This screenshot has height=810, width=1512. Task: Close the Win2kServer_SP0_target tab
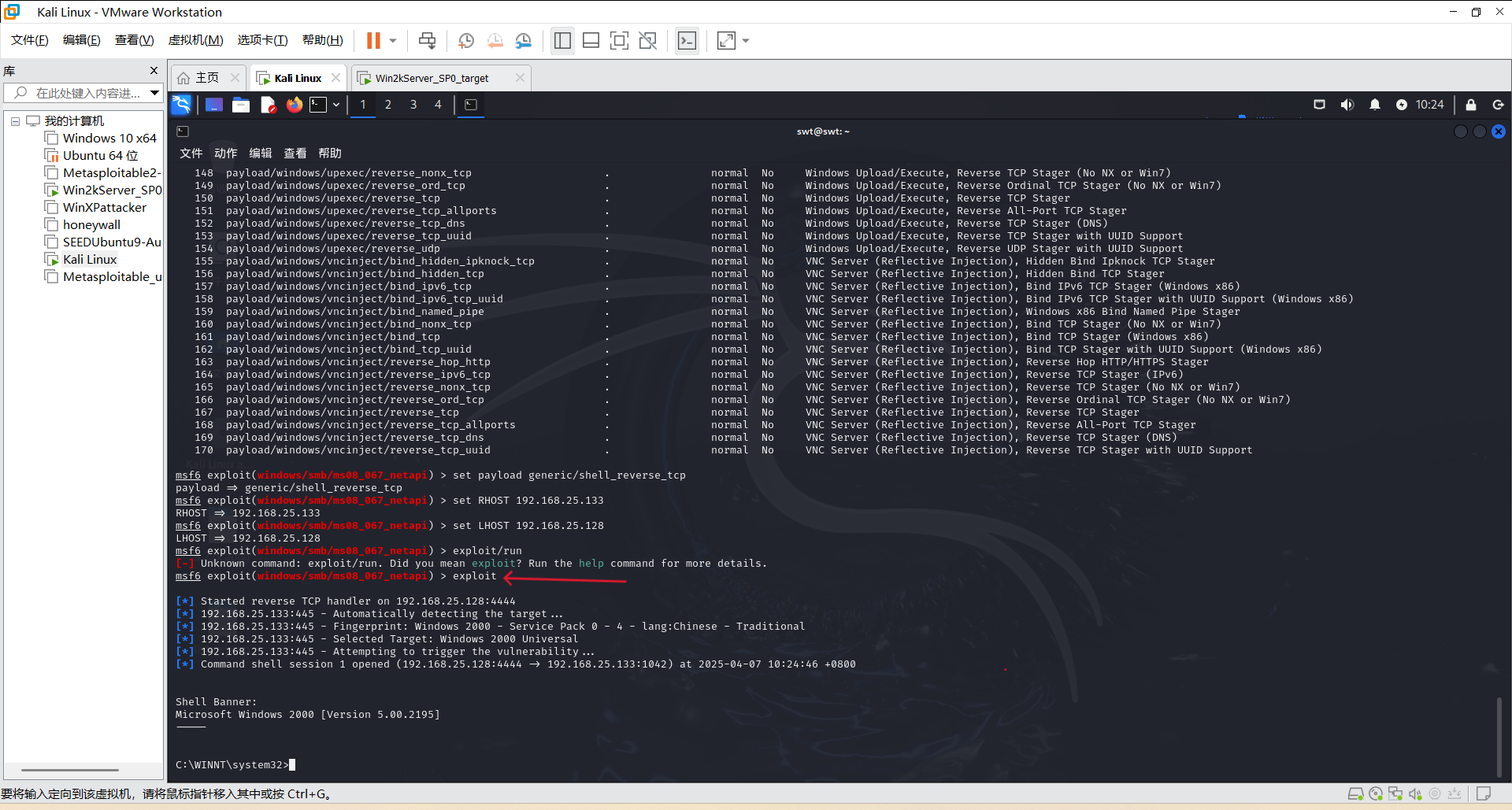520,77
